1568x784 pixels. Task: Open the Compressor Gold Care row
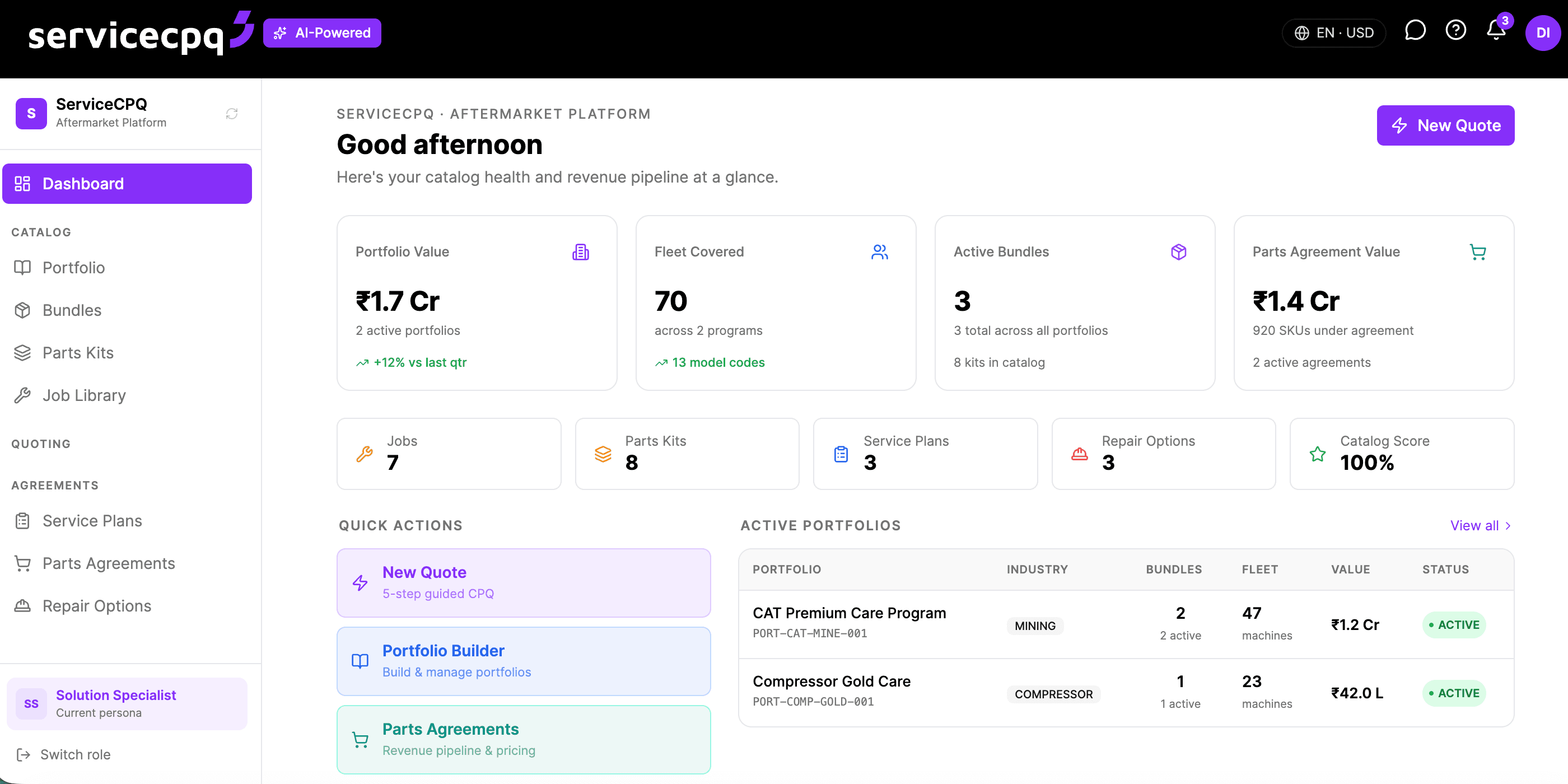(1126, 693)
